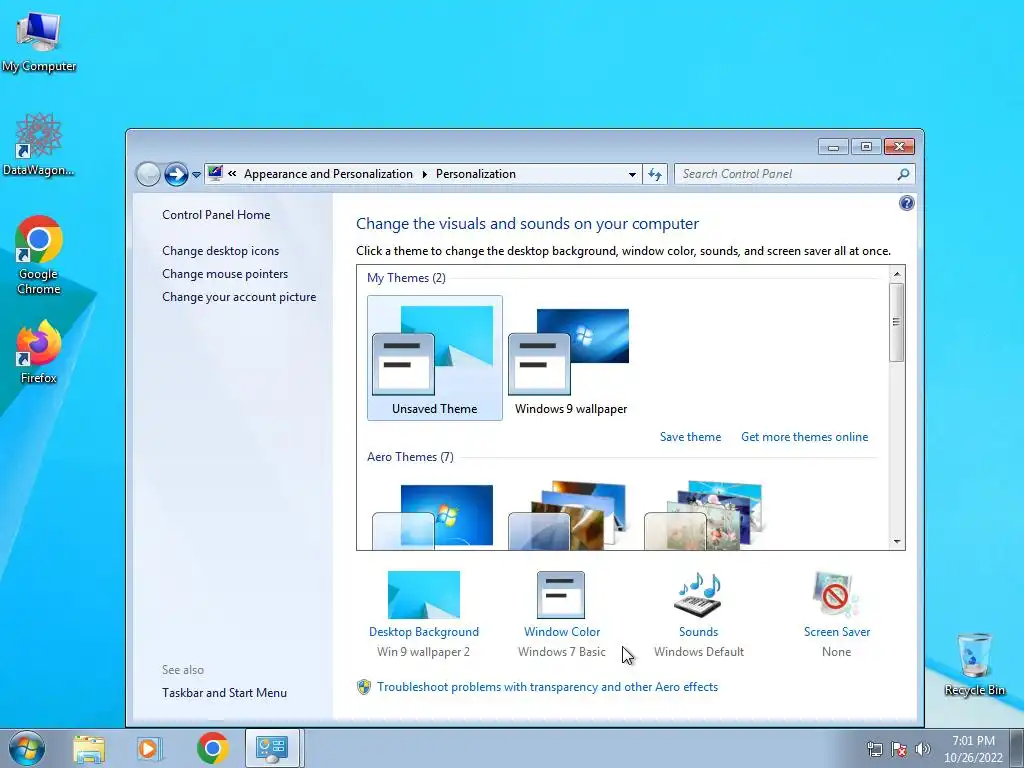Click the themes list scrollbar thumb
The width and height of the screenshot is (1024, 768).
click(897, 322)
